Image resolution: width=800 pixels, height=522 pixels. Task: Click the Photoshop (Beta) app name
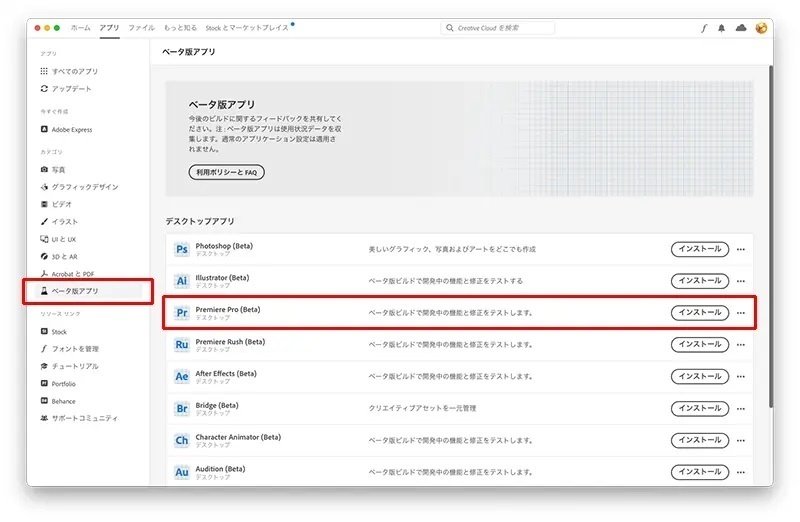[224, 246]
